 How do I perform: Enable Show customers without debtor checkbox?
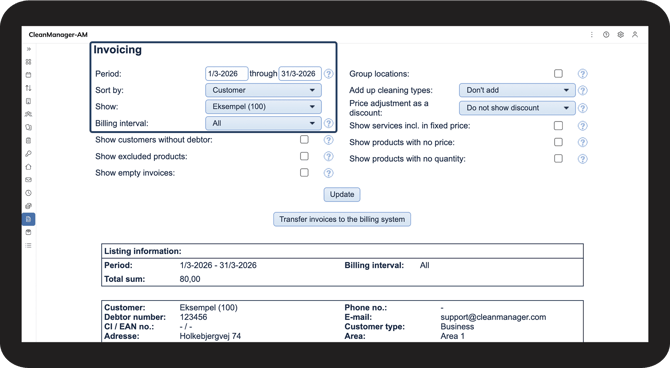pyautogui.click(x=304, y=139)
